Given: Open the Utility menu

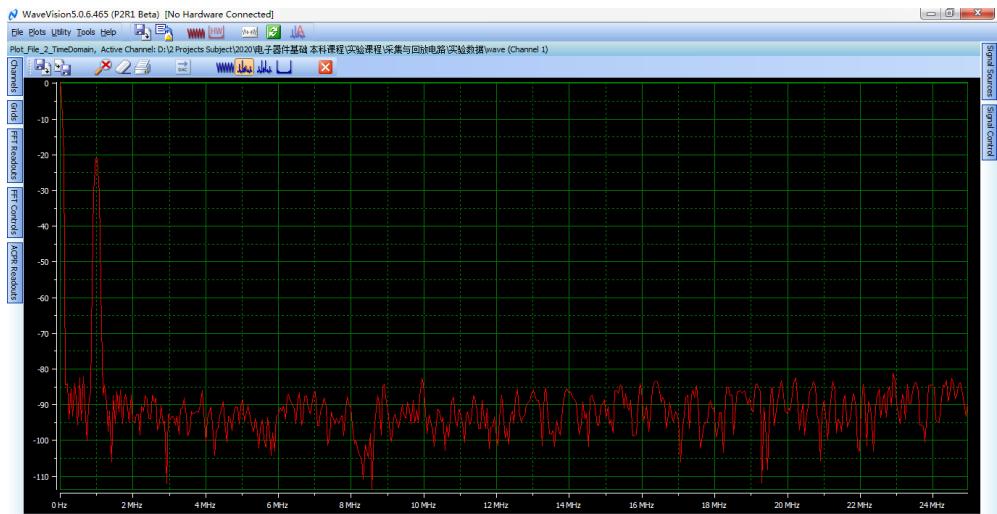Looking at the screenshot, I should point(62,32).
